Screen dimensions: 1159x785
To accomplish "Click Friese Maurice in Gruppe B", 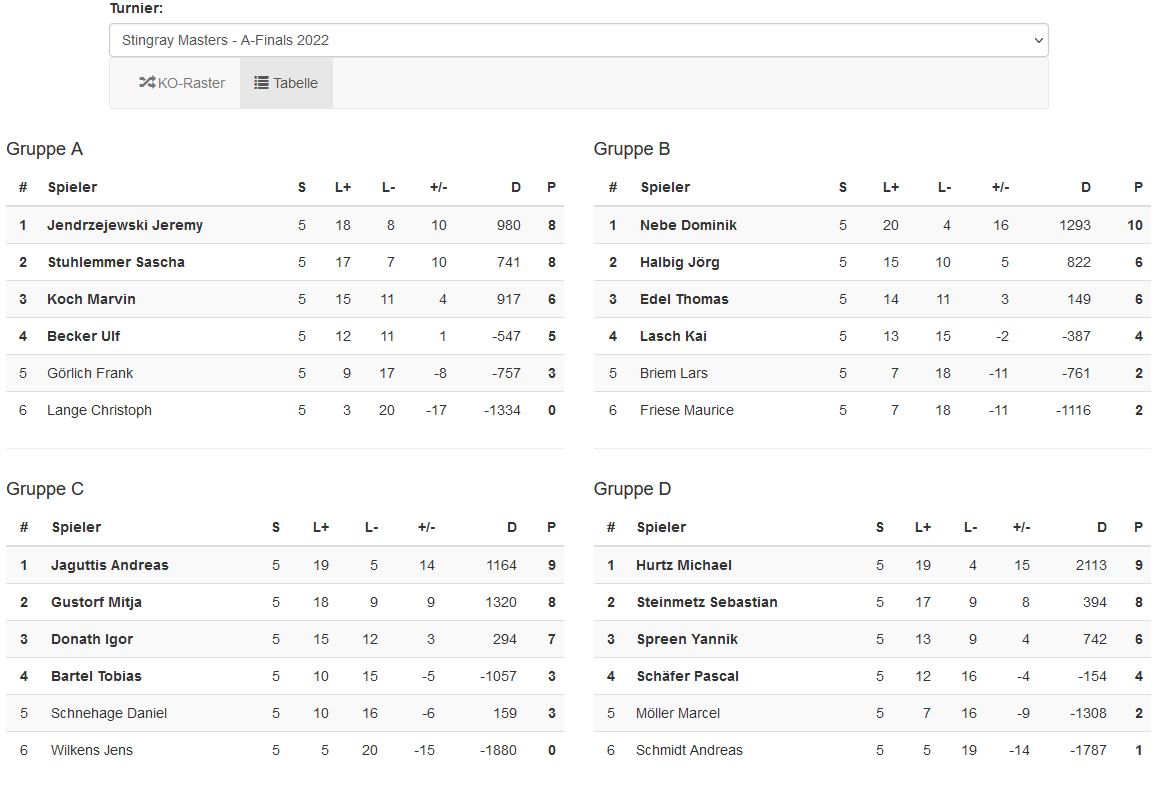I will (x=687, y=410).
